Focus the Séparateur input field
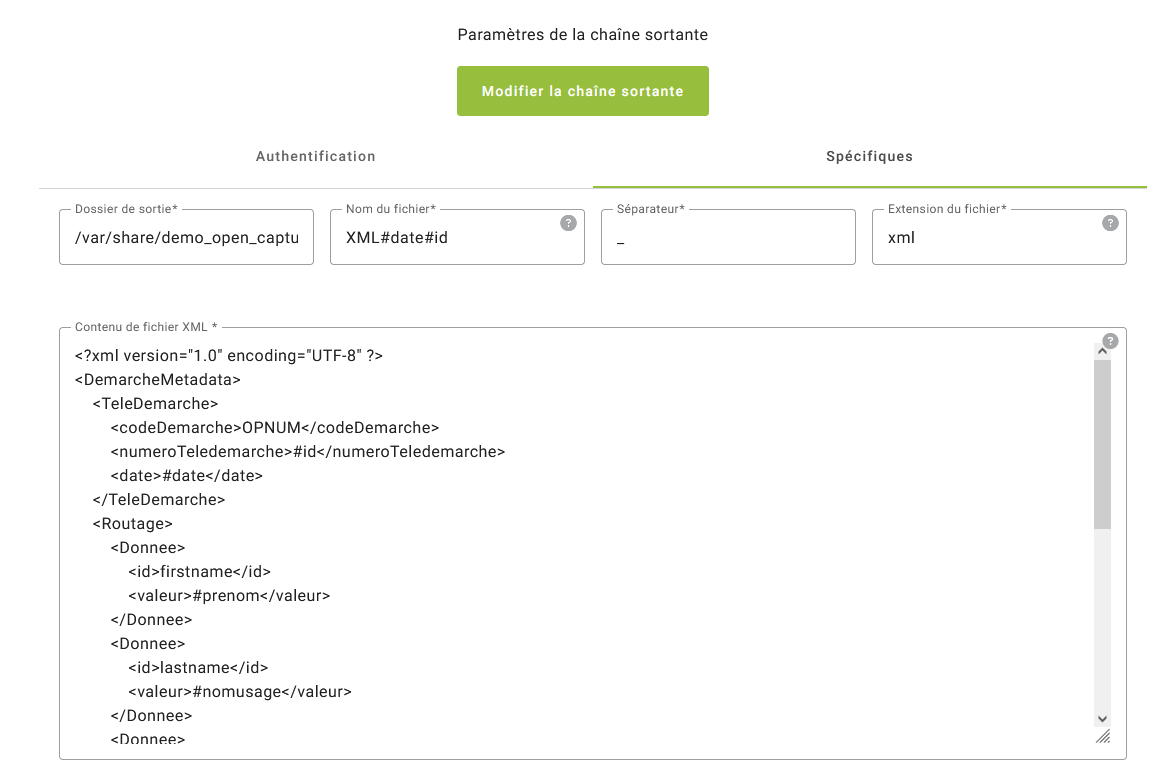1161x781 pixels. tap(727, 238)
